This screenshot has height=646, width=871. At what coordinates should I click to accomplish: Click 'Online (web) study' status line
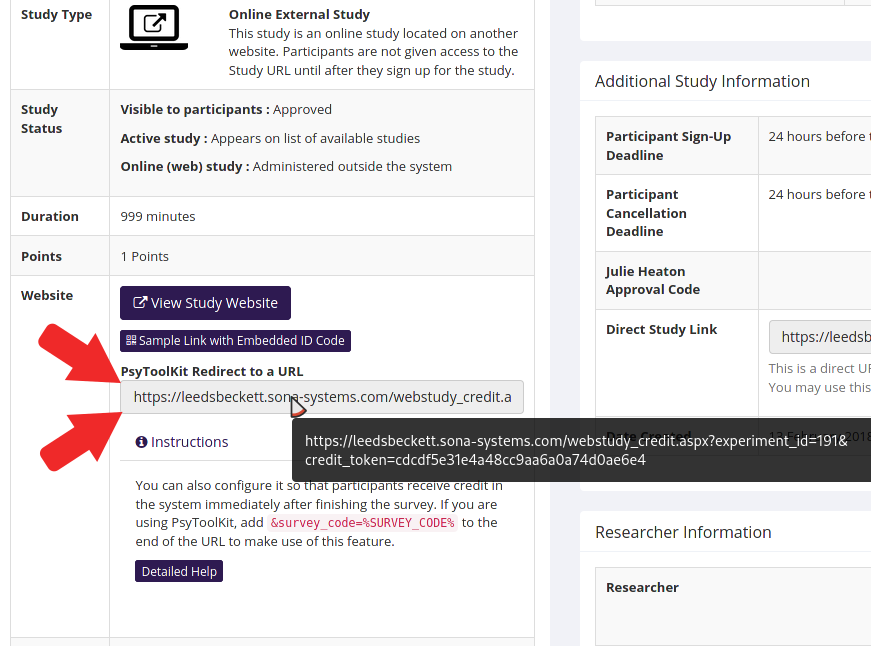tap(286, 167)
